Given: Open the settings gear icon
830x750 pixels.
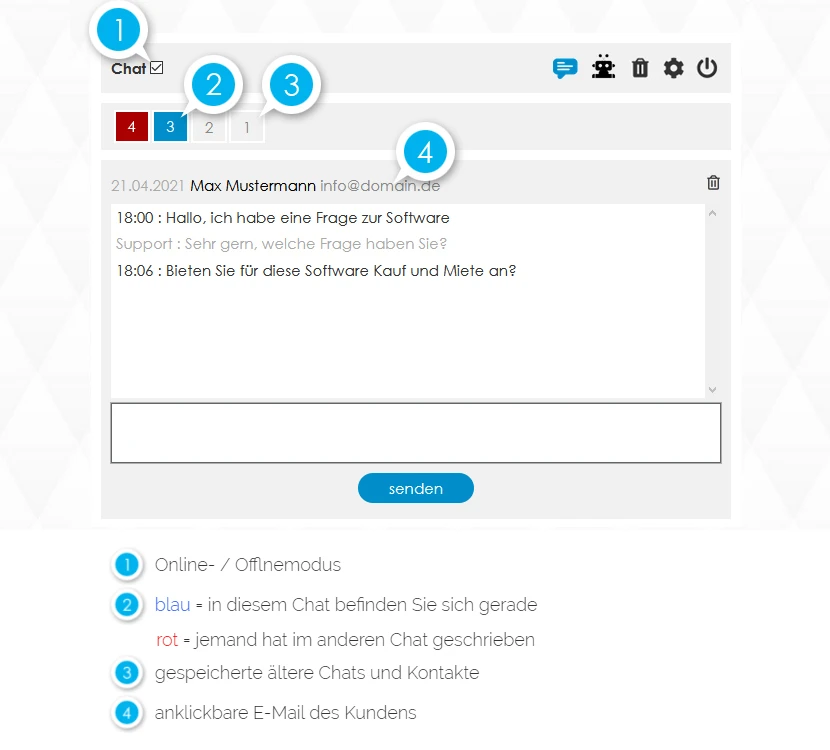Looking at the screenshot, I should [x=673, y=68].
